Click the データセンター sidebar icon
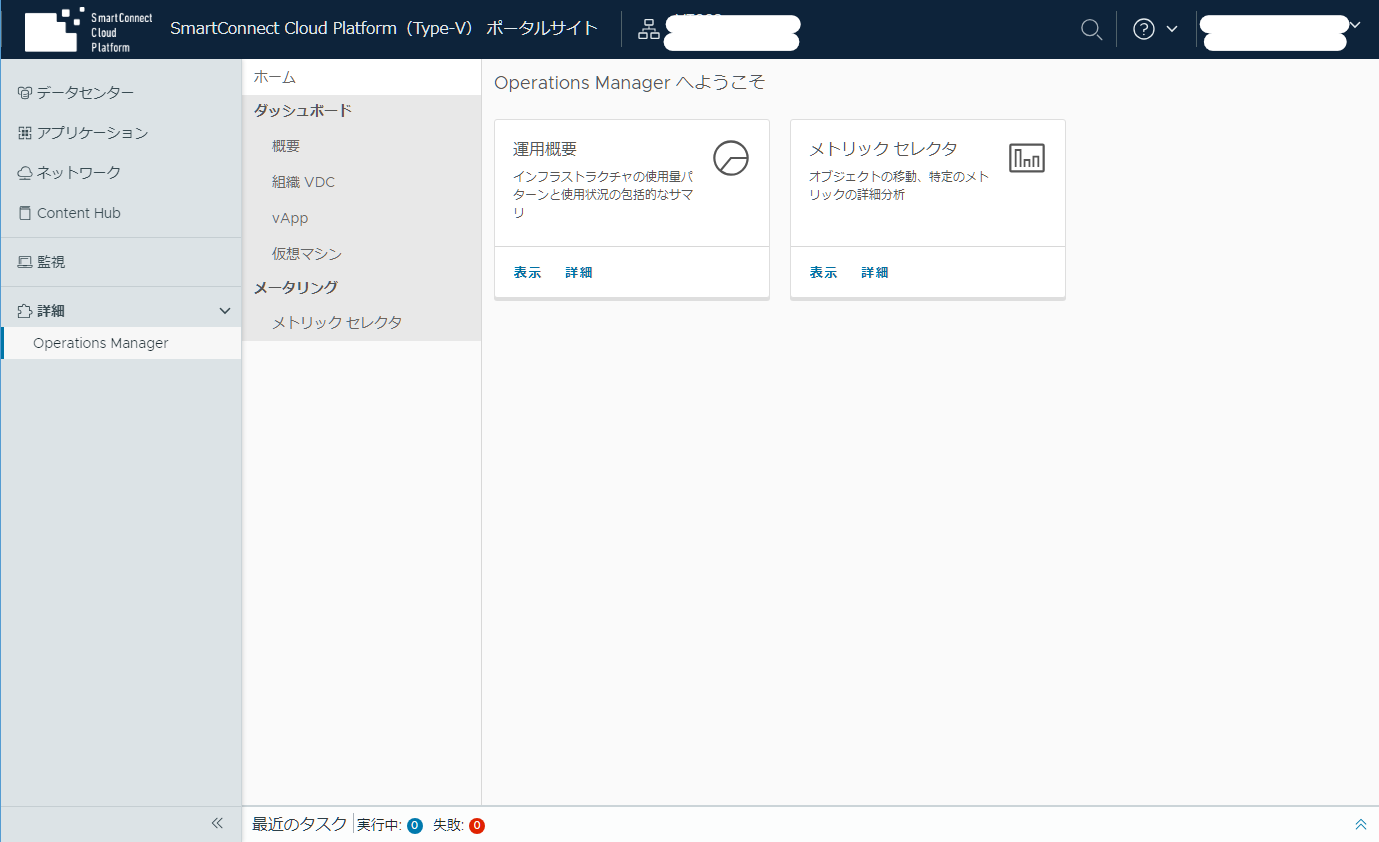The height and width of the screenshot is (842, 1379). 25,93
